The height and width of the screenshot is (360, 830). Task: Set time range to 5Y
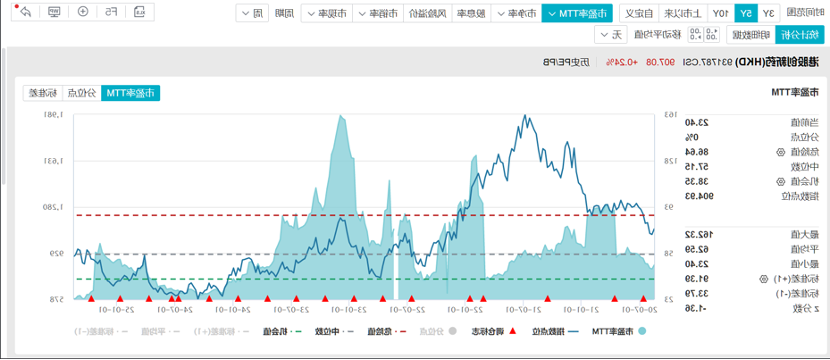click(746, 13)
